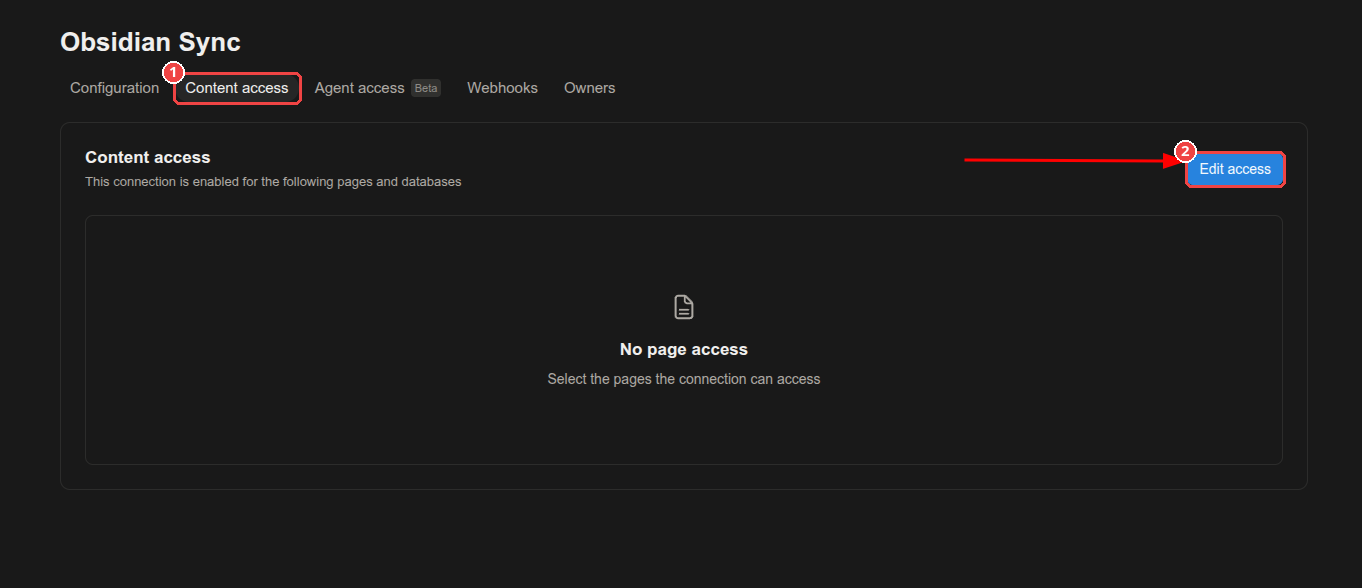
Task: Click the page document icon above No page access
Action: [684, 307]
